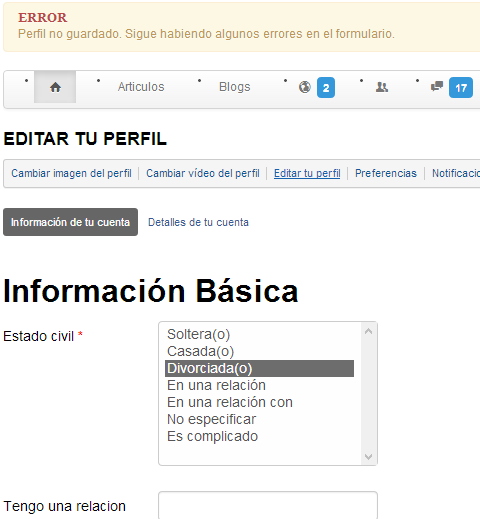Switch to Detalles de tu cuenta tab
This screenshot has height=519, width=480.
click(x=198, y=222)
